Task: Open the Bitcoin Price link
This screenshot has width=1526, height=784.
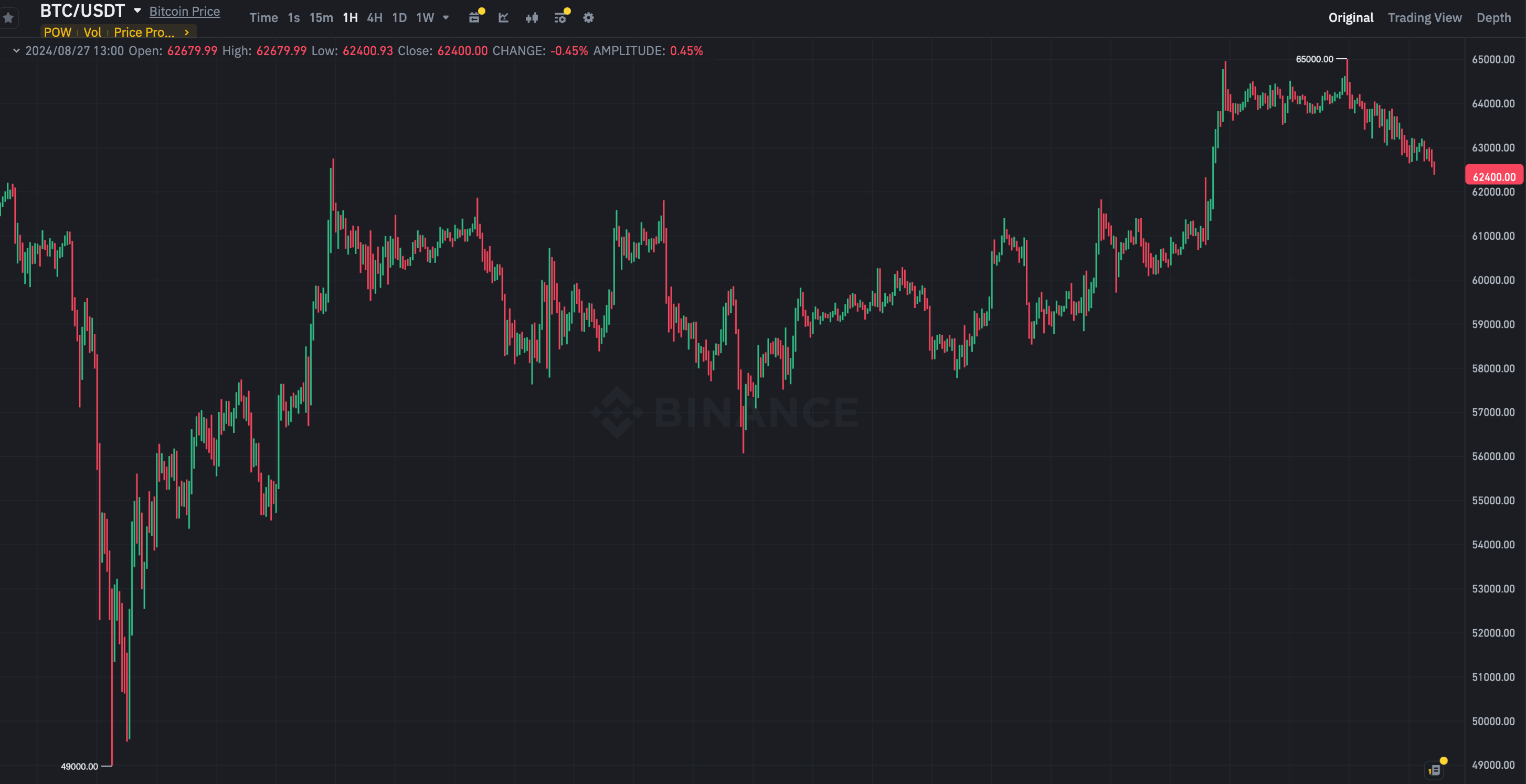Action: [x=184, y=11]
